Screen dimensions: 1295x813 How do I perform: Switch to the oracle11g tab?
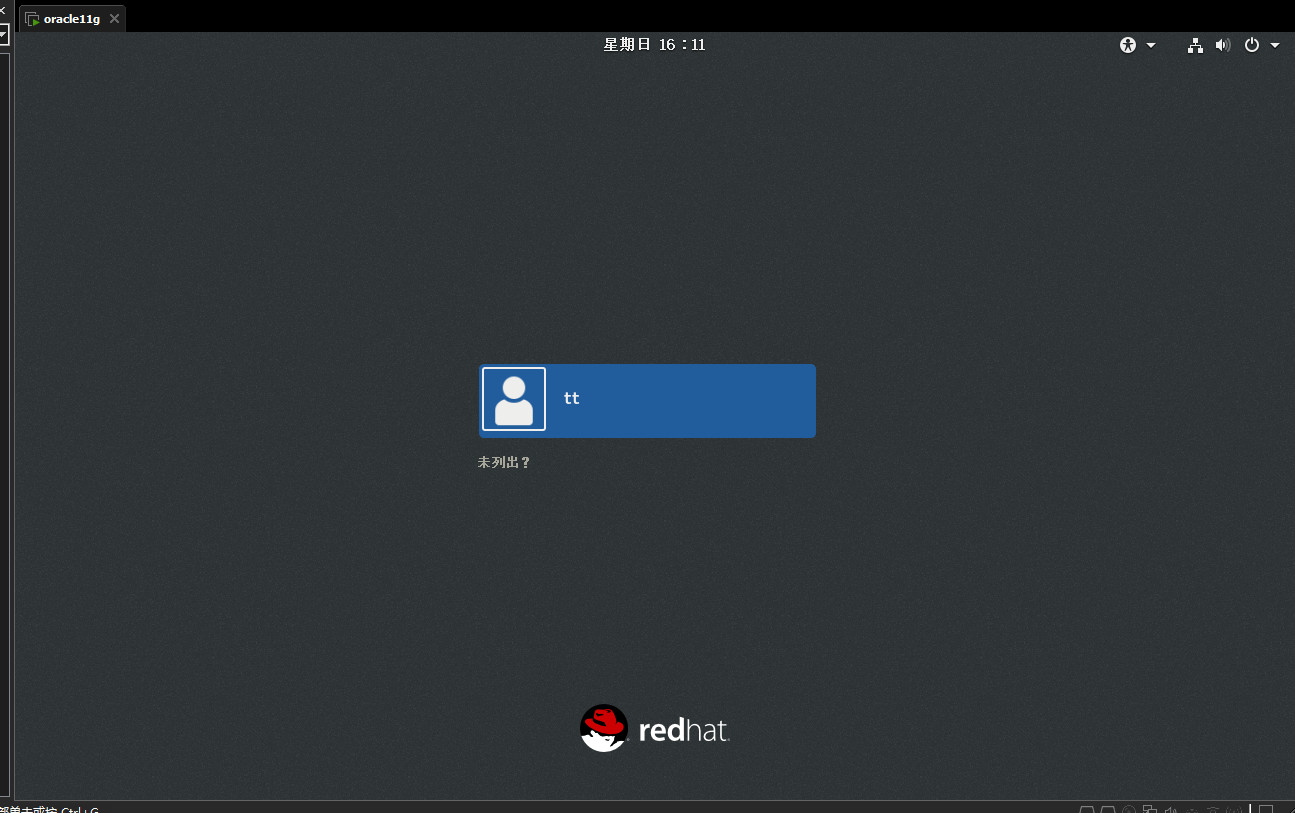pyautogui.click(x=71, y=19)
